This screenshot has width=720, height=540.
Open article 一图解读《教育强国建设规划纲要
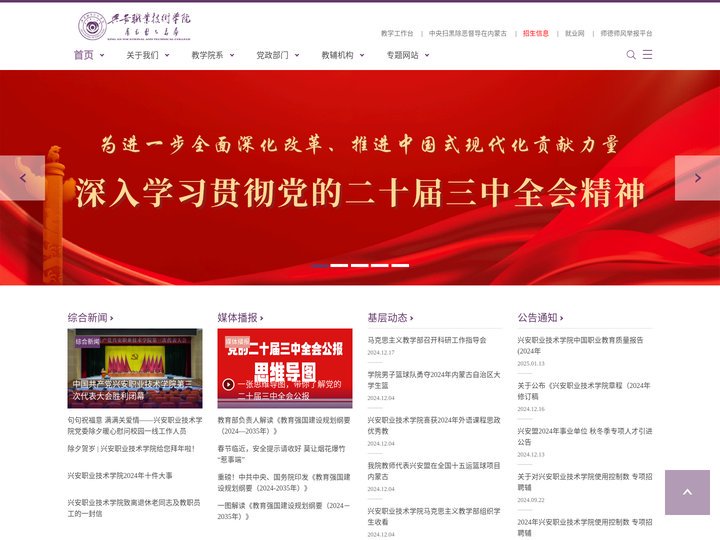[283, 511]
